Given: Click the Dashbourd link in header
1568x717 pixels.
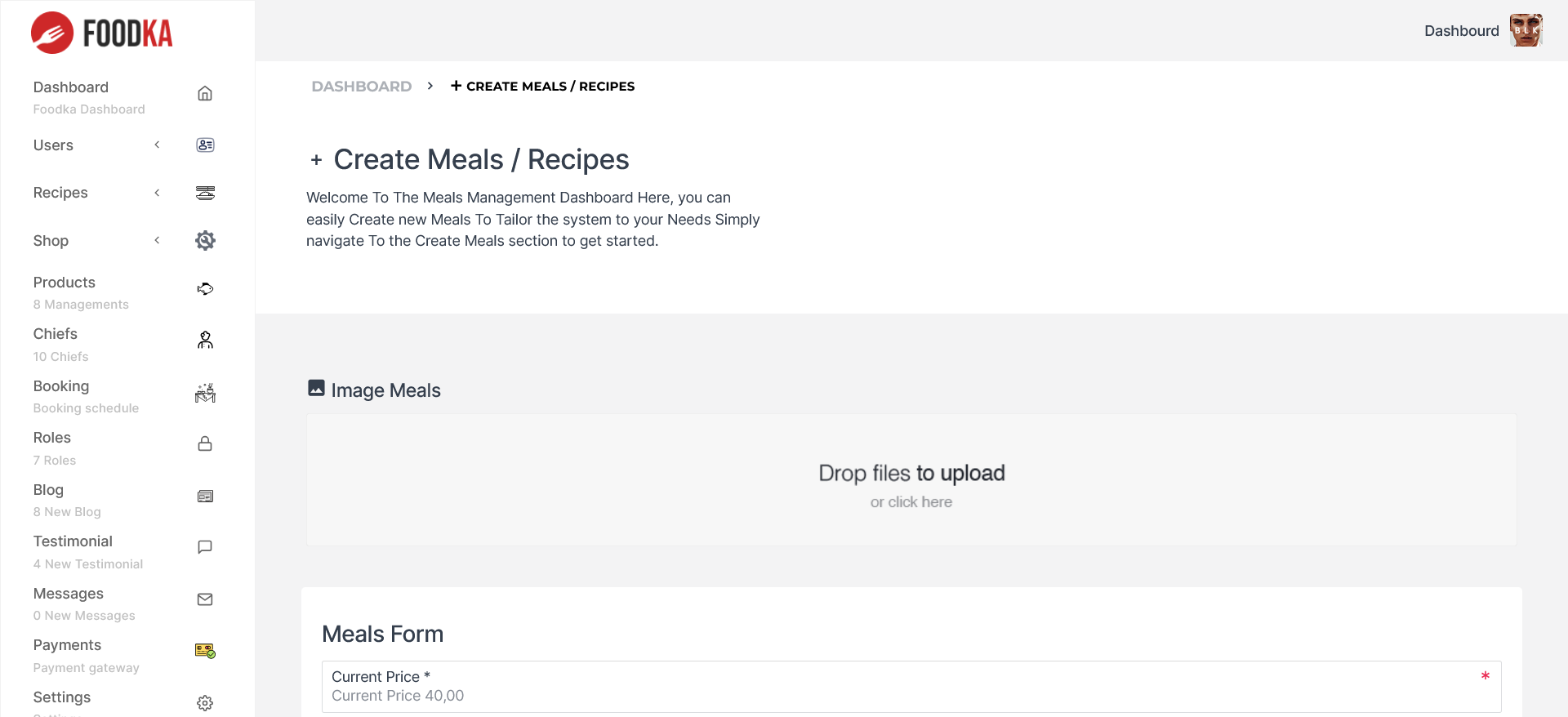Looking at the screenshot, I should click(x=1461, y=31).
